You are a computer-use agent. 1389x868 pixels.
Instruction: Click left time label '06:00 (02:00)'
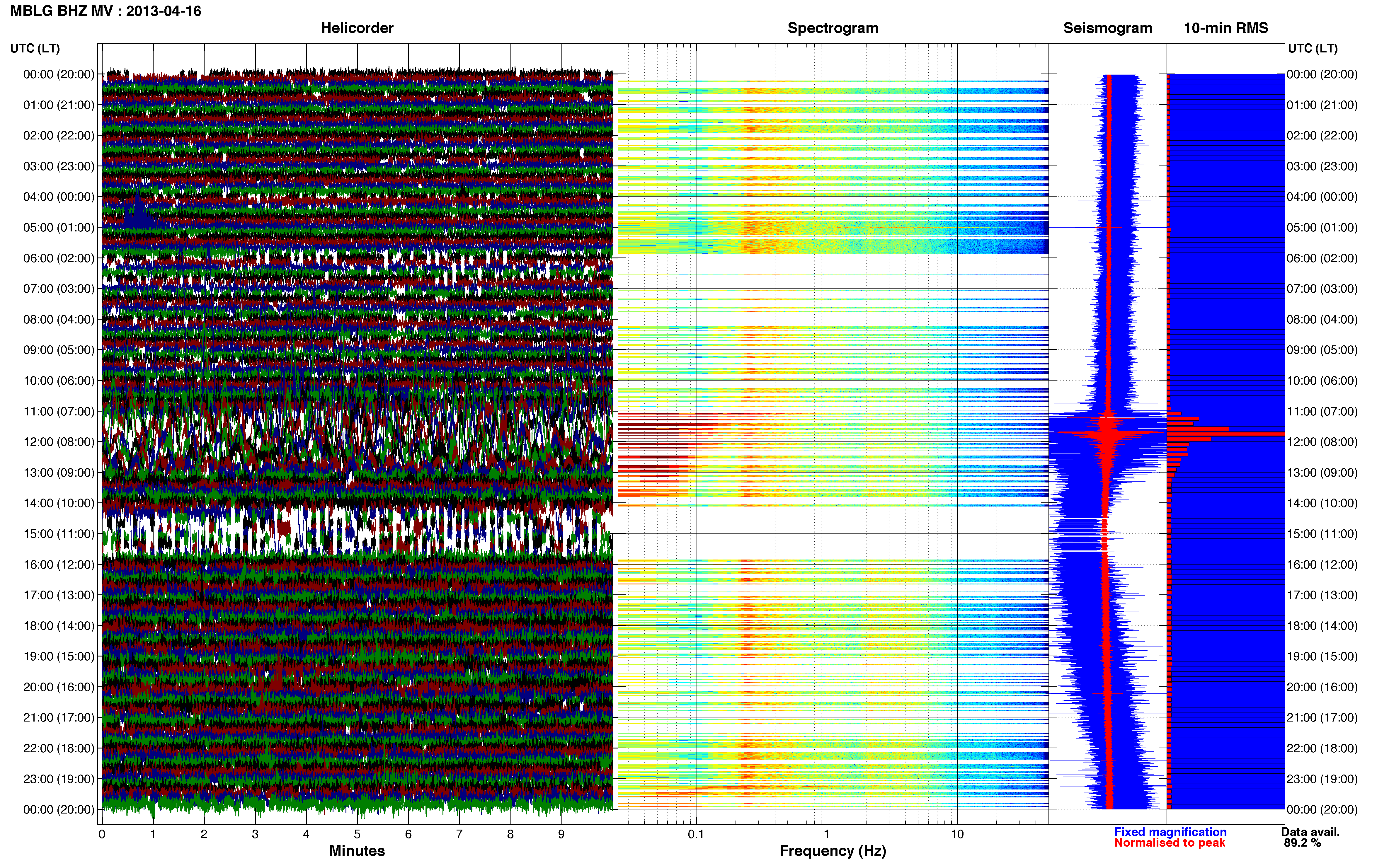(x=59, y=258)
